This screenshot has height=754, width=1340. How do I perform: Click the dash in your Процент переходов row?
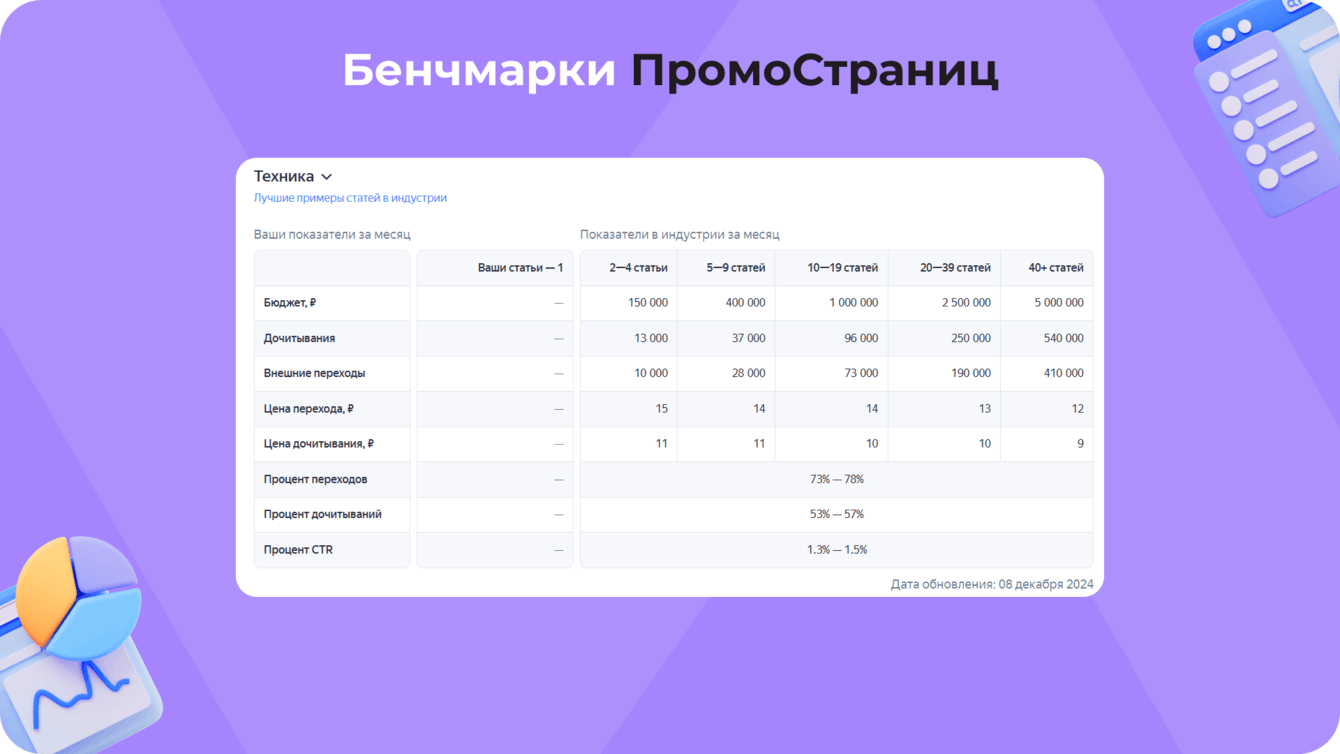click(559, 479)
